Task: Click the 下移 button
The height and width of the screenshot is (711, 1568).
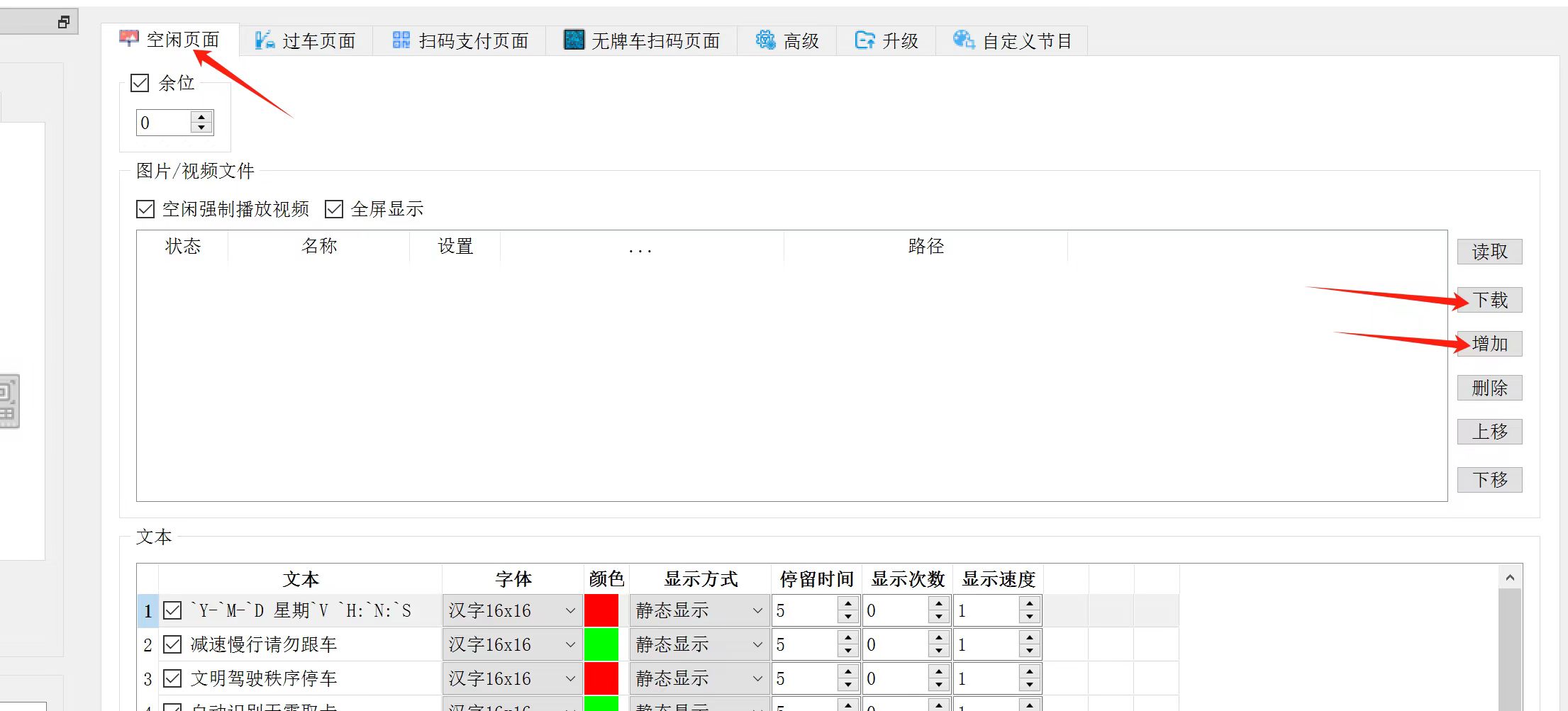Action: pyautogui.click(x=1489, y=480)
